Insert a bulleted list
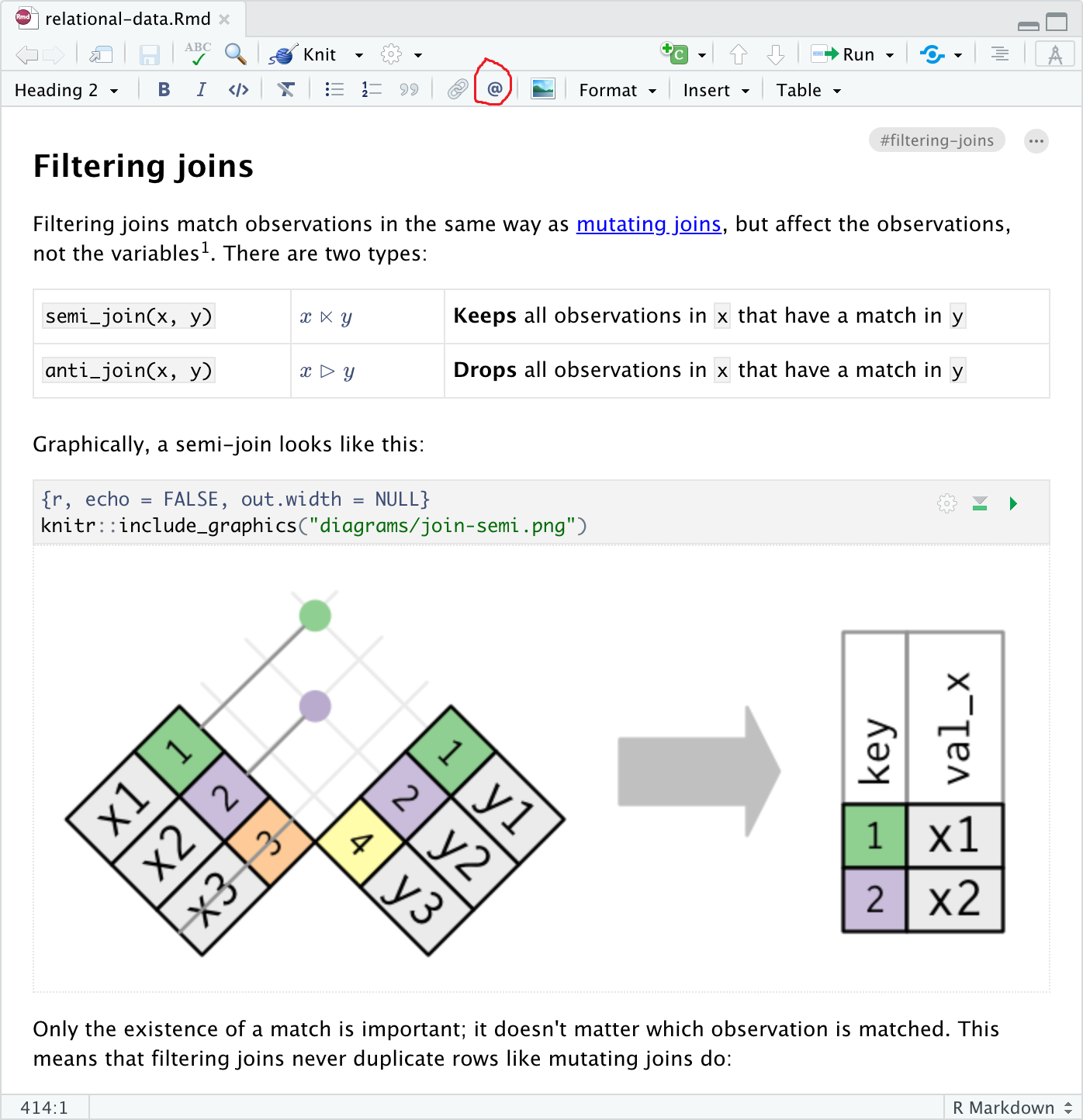This screenshot has height=1120, width=1083. [x=334, y=90]
